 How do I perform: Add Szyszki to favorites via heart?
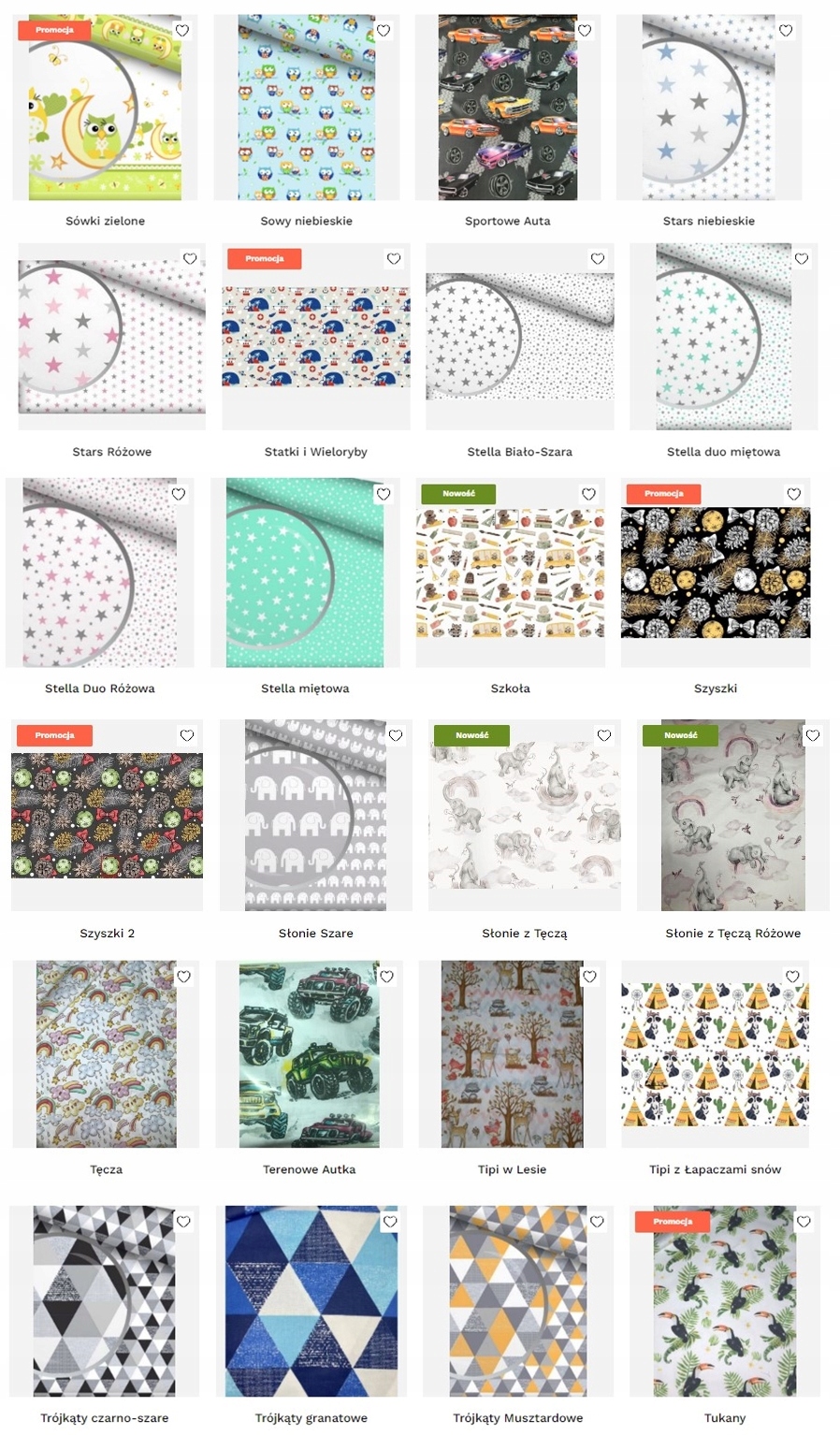(x=794, y=494)
